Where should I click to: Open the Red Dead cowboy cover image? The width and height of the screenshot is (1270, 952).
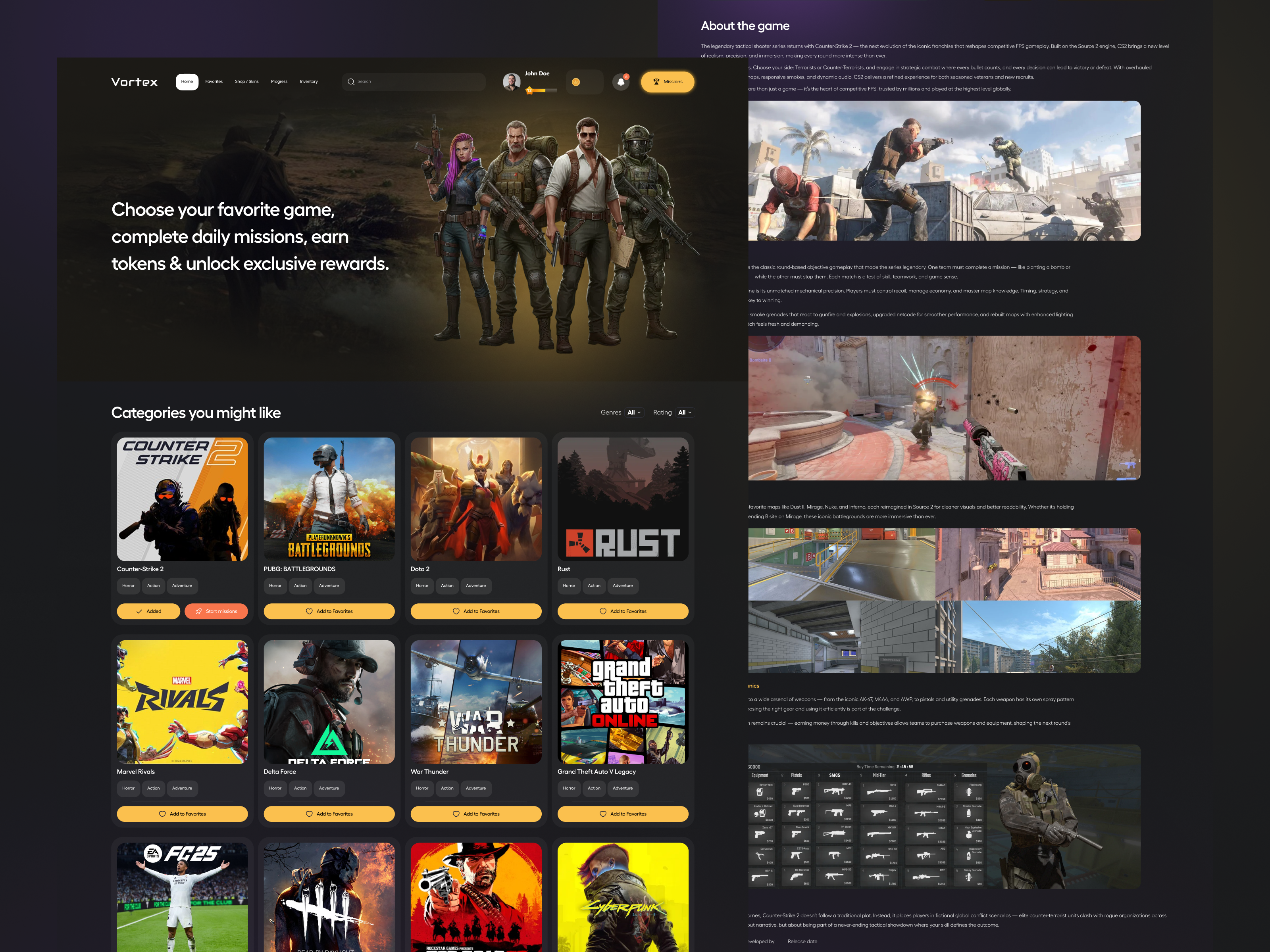tap(476, 897)
